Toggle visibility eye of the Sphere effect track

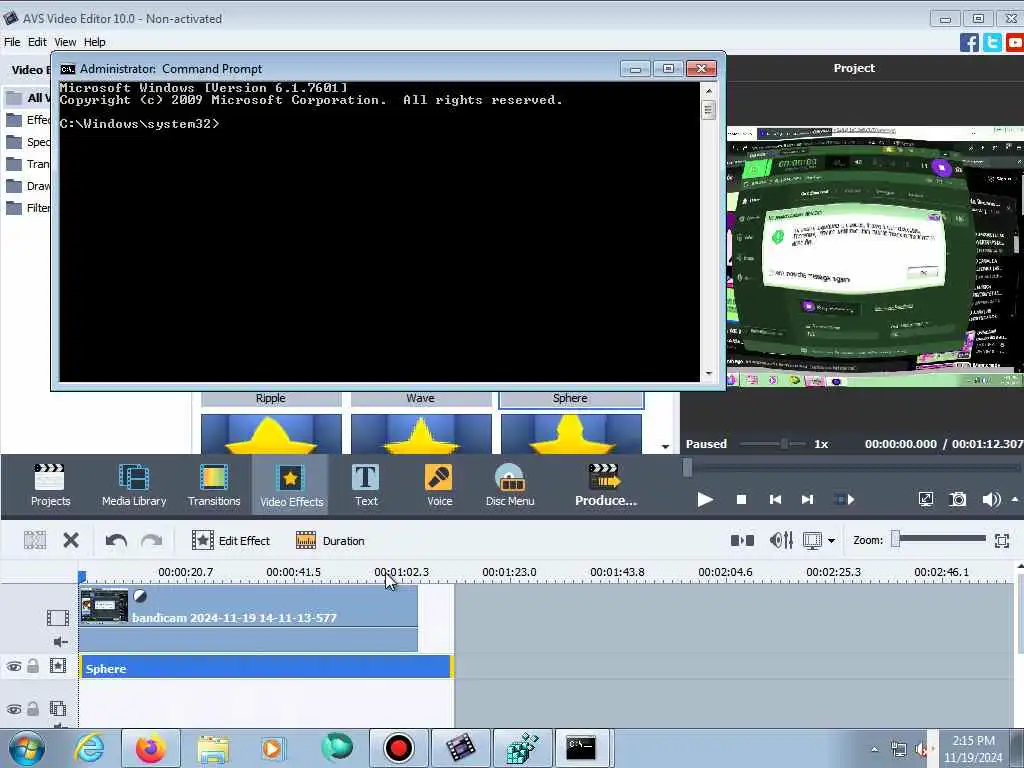click(x=14, y=666)
